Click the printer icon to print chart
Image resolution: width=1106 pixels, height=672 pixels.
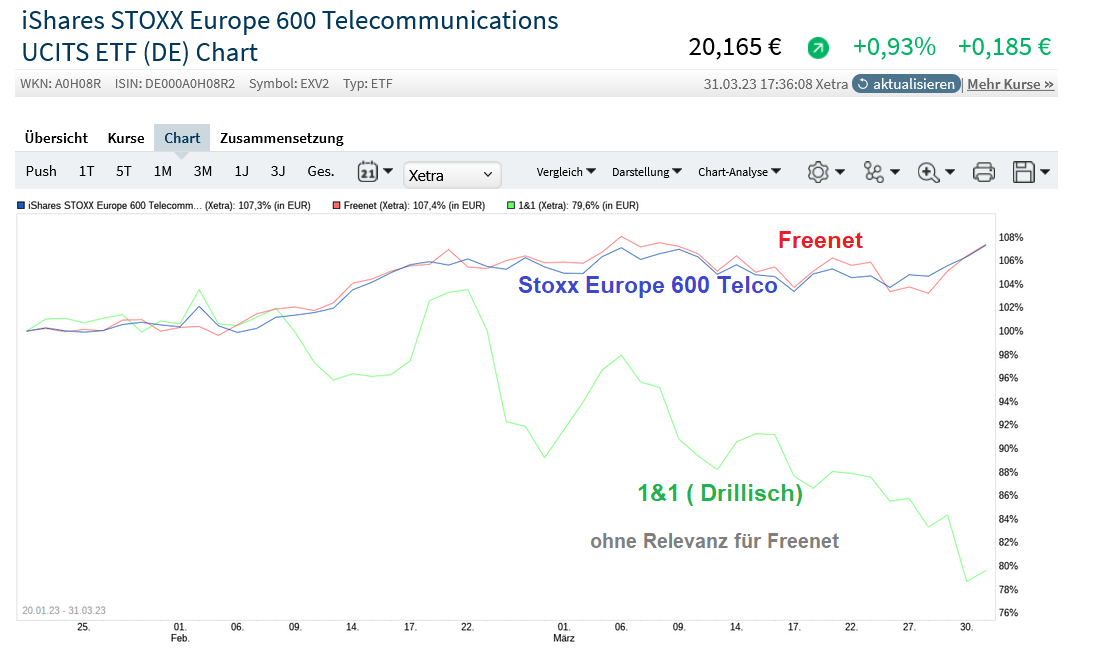983,171
